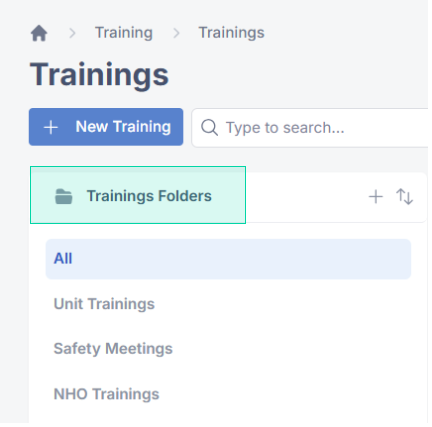Screen dimensions: 432x427
Task: Focus the Type to search field
Action: point(311,128)
